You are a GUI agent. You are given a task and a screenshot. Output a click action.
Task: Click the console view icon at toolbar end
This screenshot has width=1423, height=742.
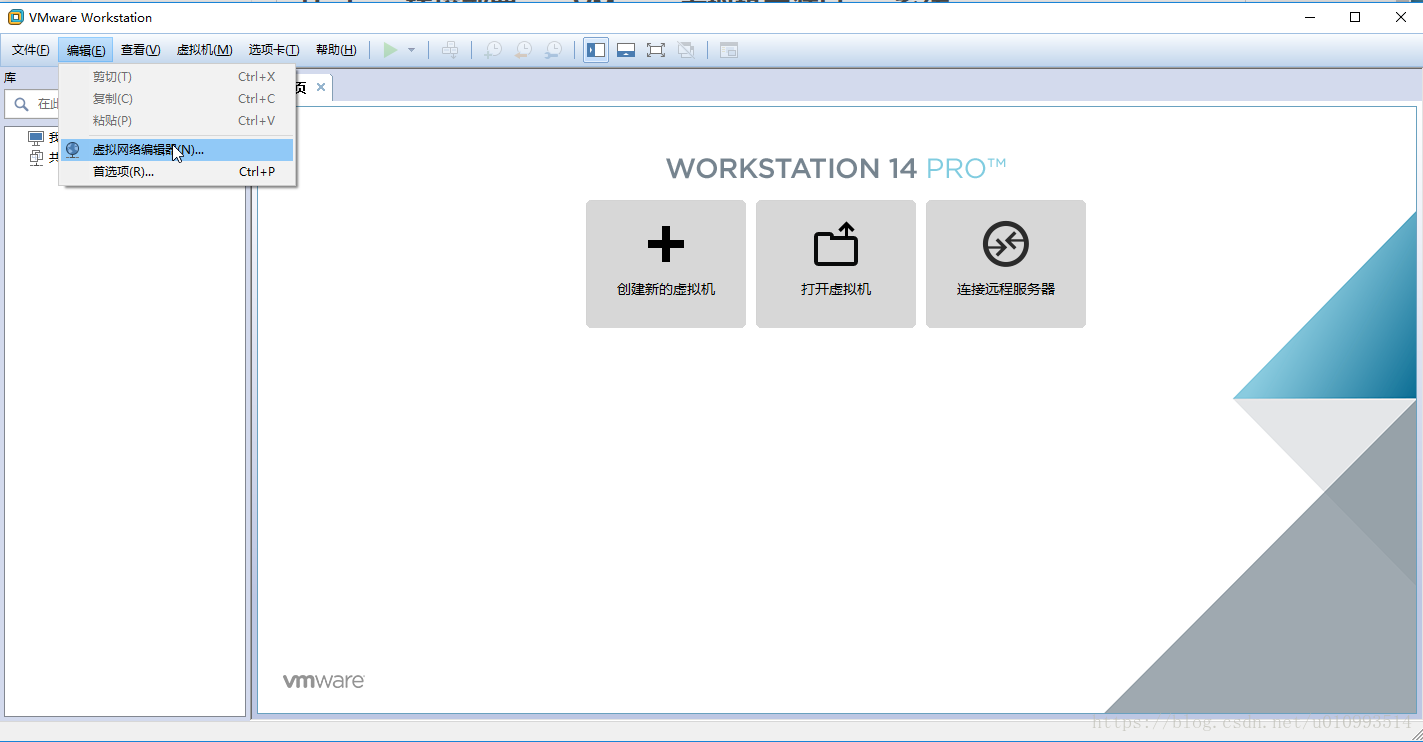click(729, 50)
